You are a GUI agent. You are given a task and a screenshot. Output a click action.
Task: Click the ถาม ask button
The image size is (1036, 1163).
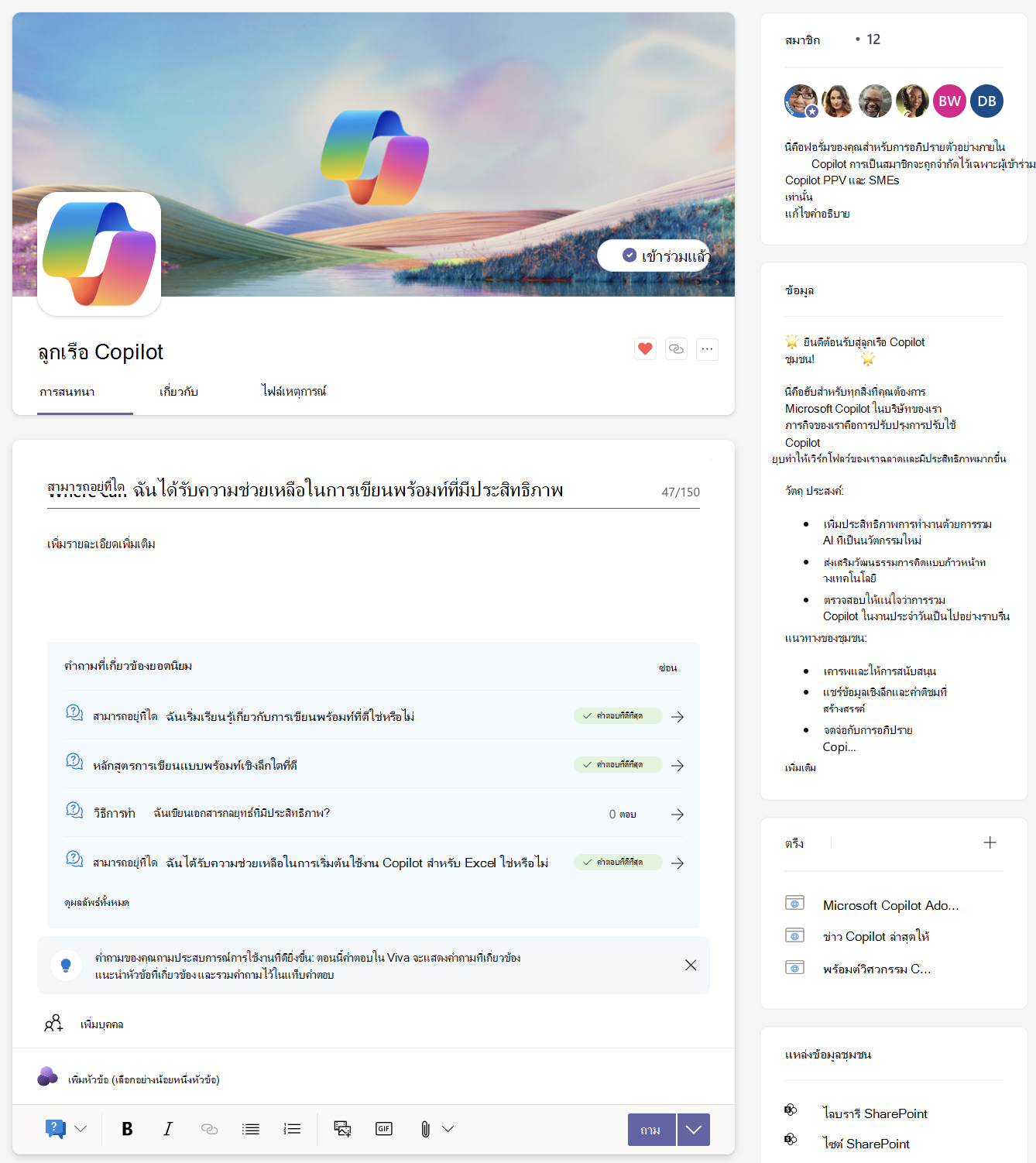point(651,1130)
